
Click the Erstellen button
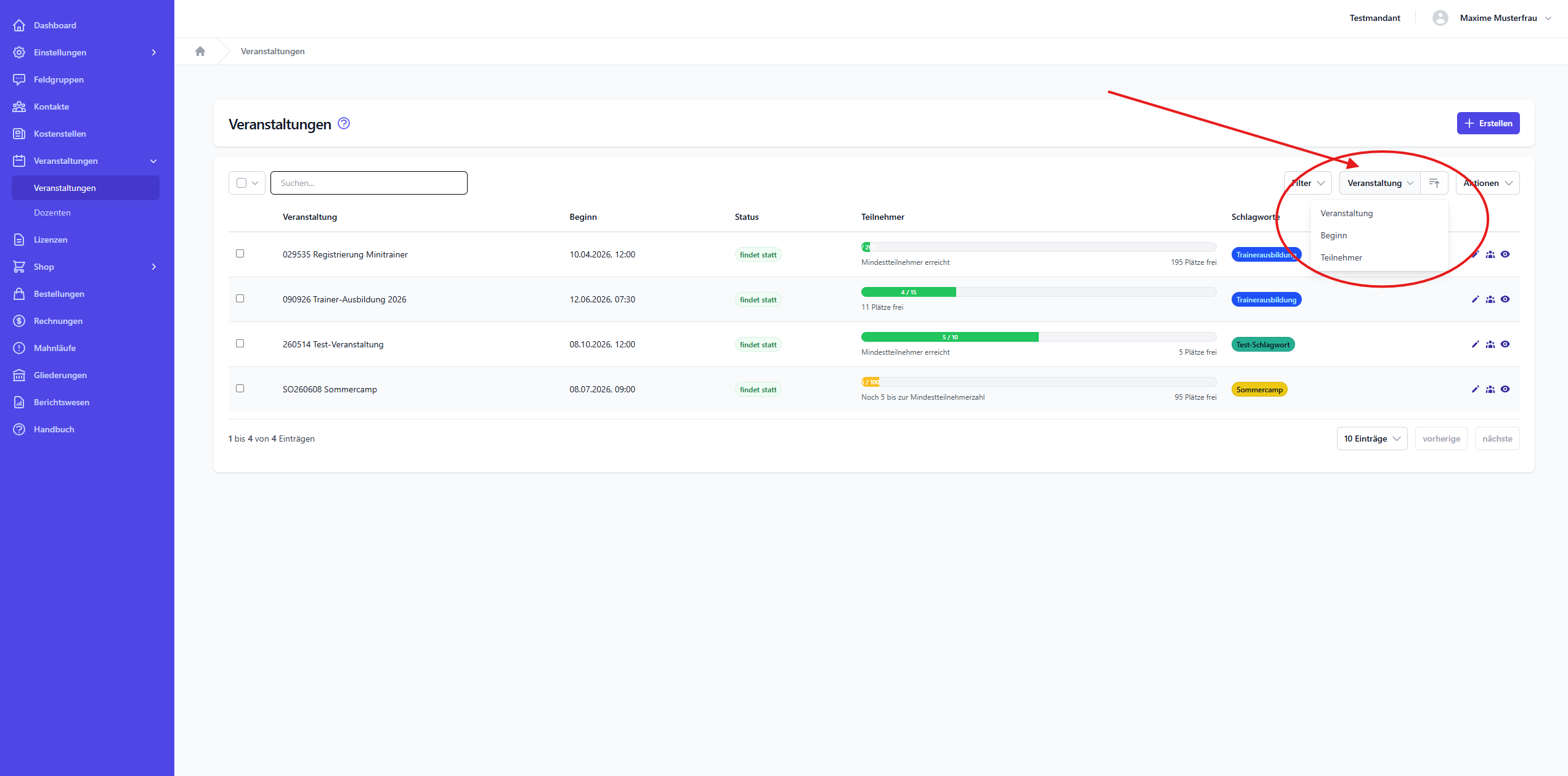1487,123
